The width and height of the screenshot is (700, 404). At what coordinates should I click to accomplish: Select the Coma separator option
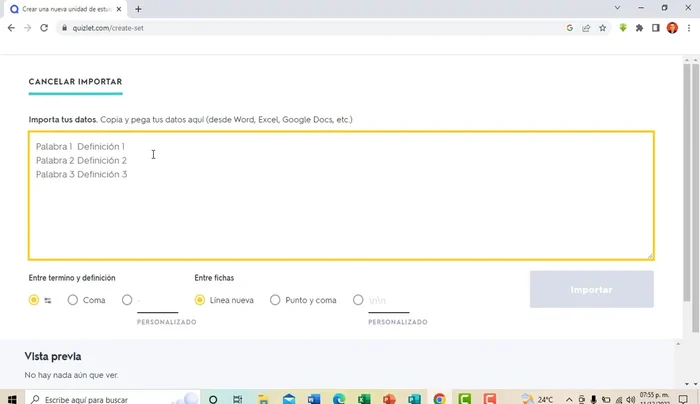(x=73, y=300)
